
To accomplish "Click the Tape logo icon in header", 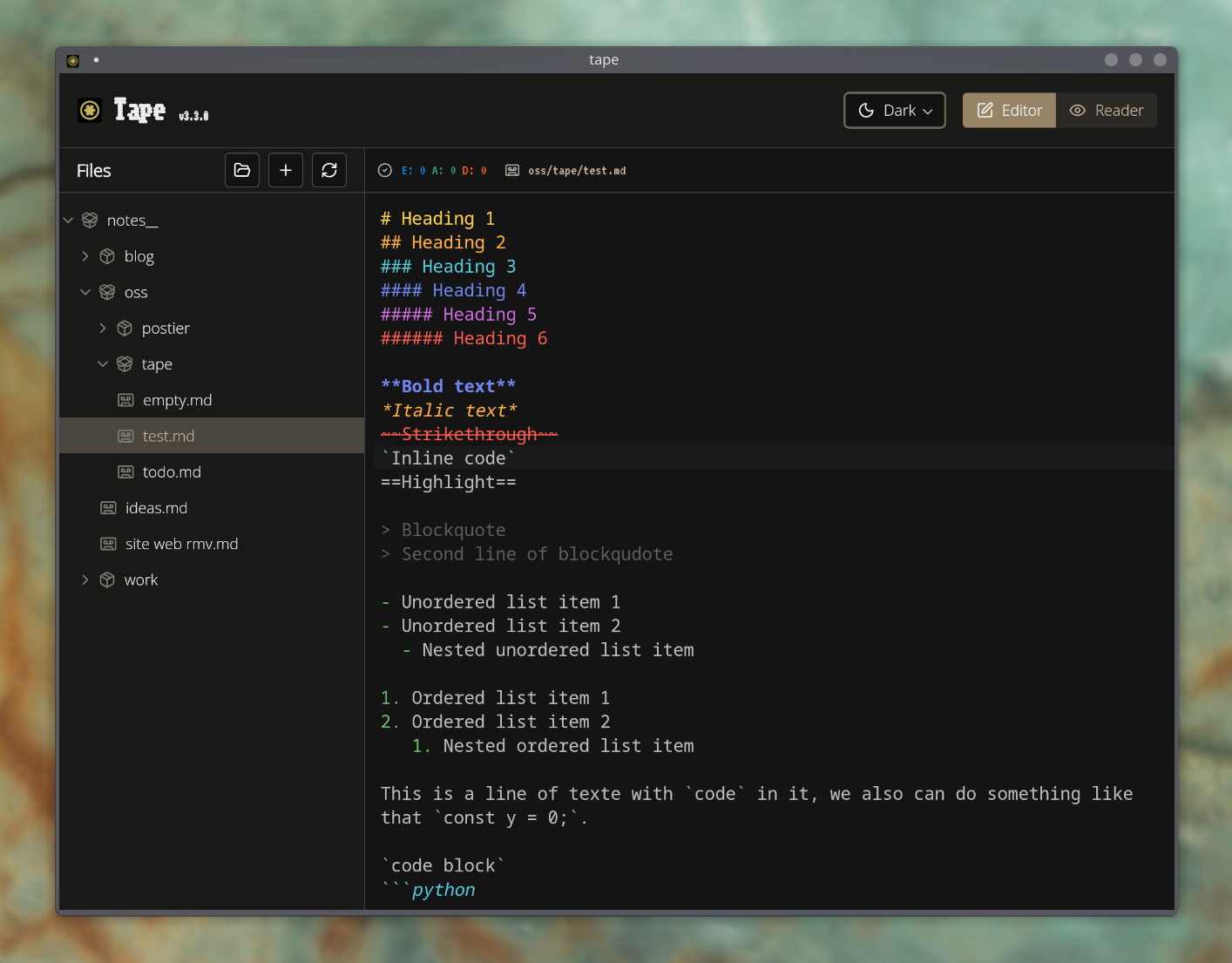I will [90, 111].
